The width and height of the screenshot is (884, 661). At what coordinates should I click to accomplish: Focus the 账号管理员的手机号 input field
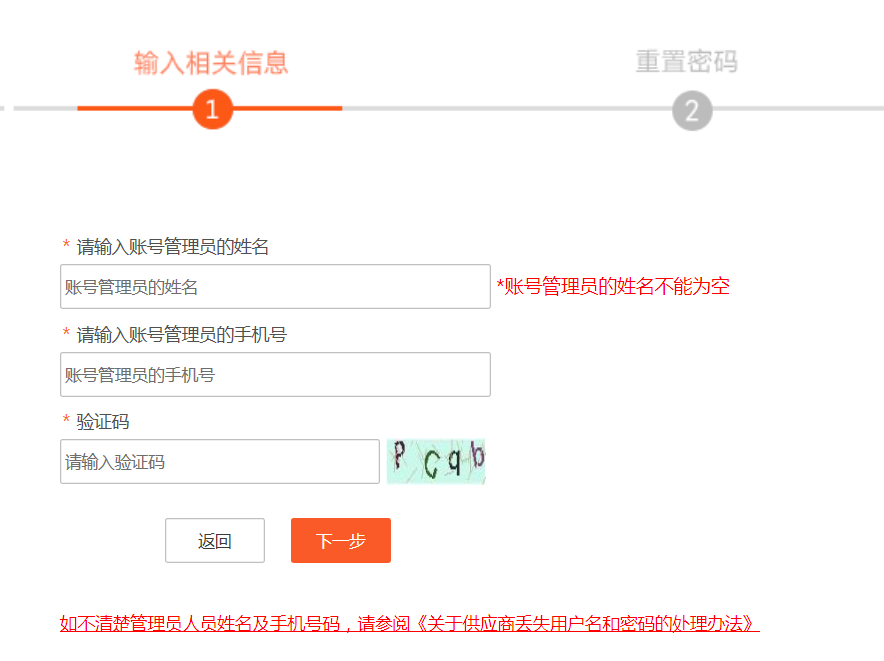tap(275, 374)
